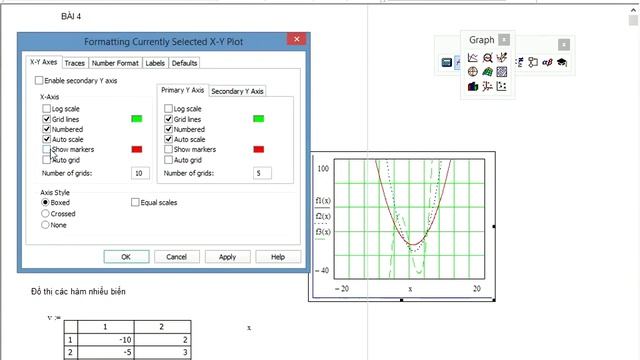Open the Greek symbol toolbar icon
Image resolution: width=640 pixels, height=360 pixels.
click(x=547, y=62)
